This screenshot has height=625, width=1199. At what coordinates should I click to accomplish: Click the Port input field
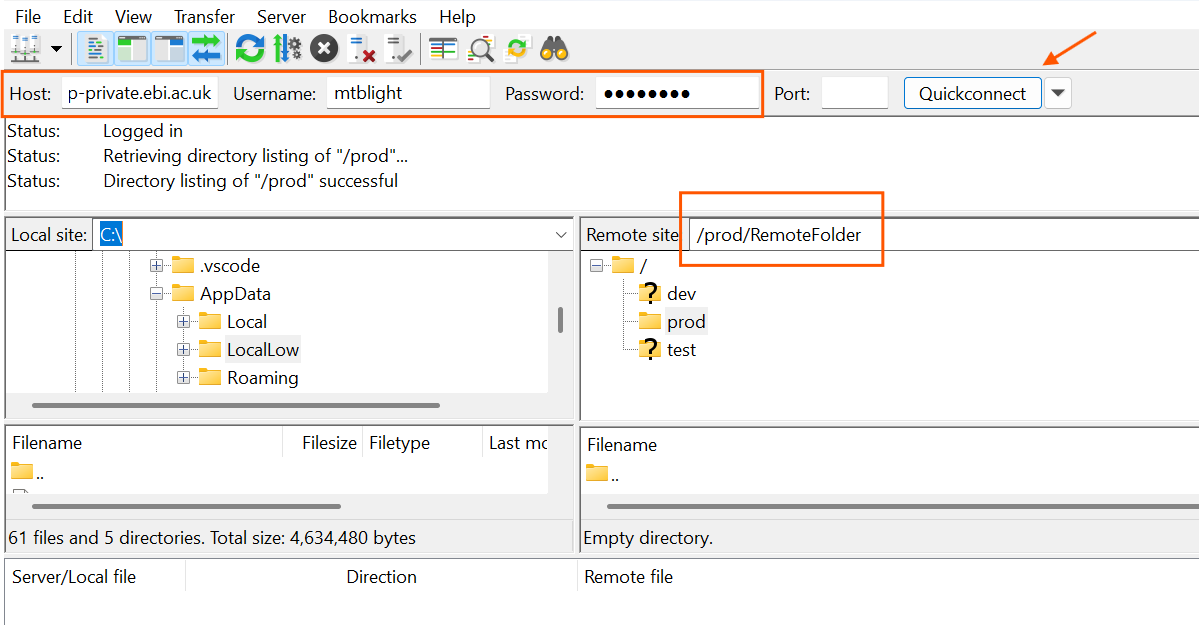(854, 94)
